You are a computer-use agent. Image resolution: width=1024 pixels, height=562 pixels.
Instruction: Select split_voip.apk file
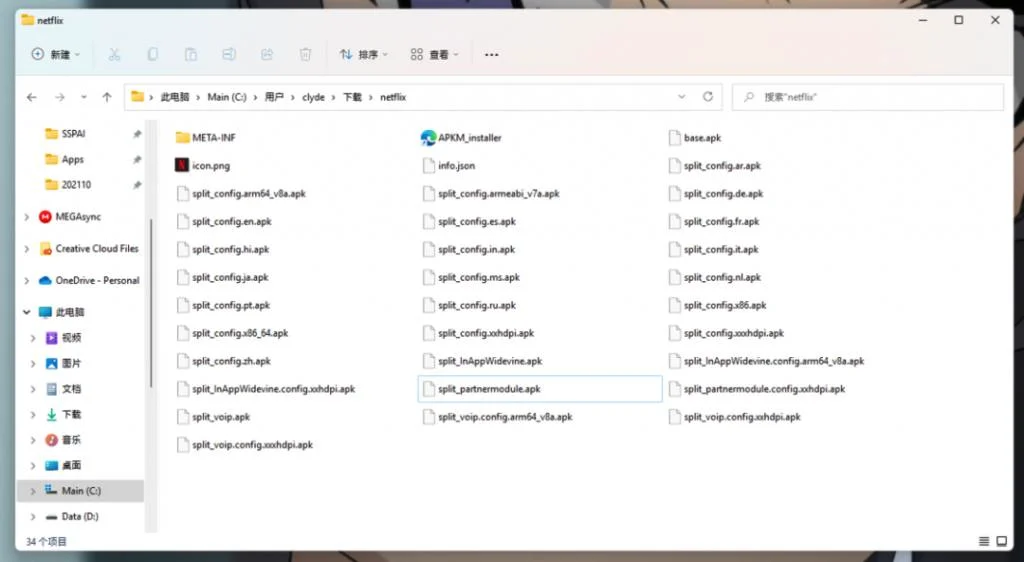[214, 417]
